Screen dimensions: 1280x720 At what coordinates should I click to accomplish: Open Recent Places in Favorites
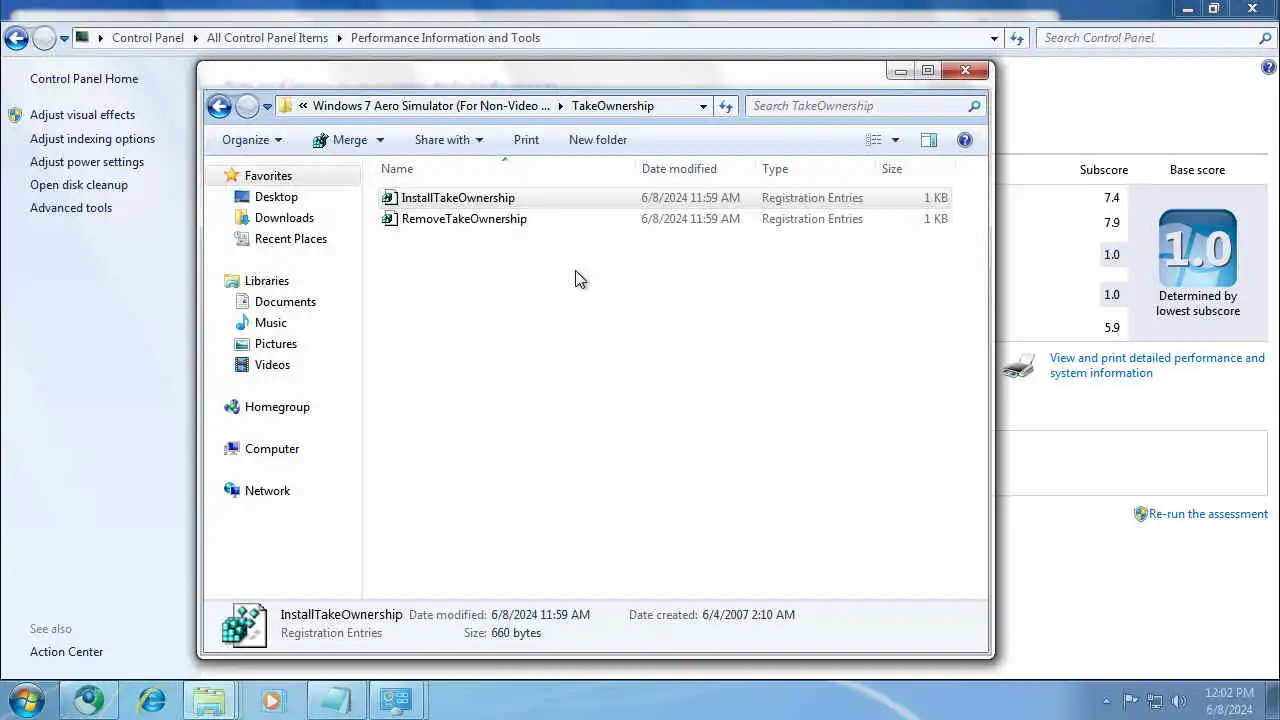coord(290,239)
